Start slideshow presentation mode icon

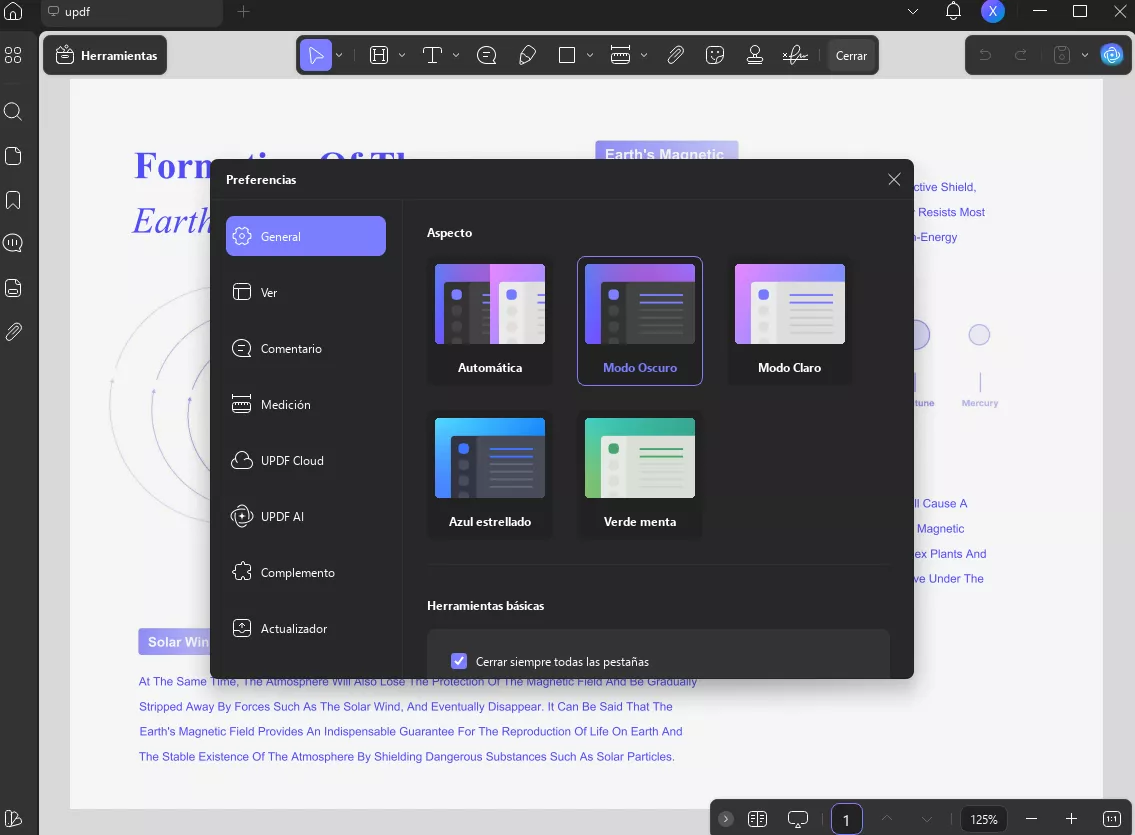pyautogui.click(x=798, y=818)
